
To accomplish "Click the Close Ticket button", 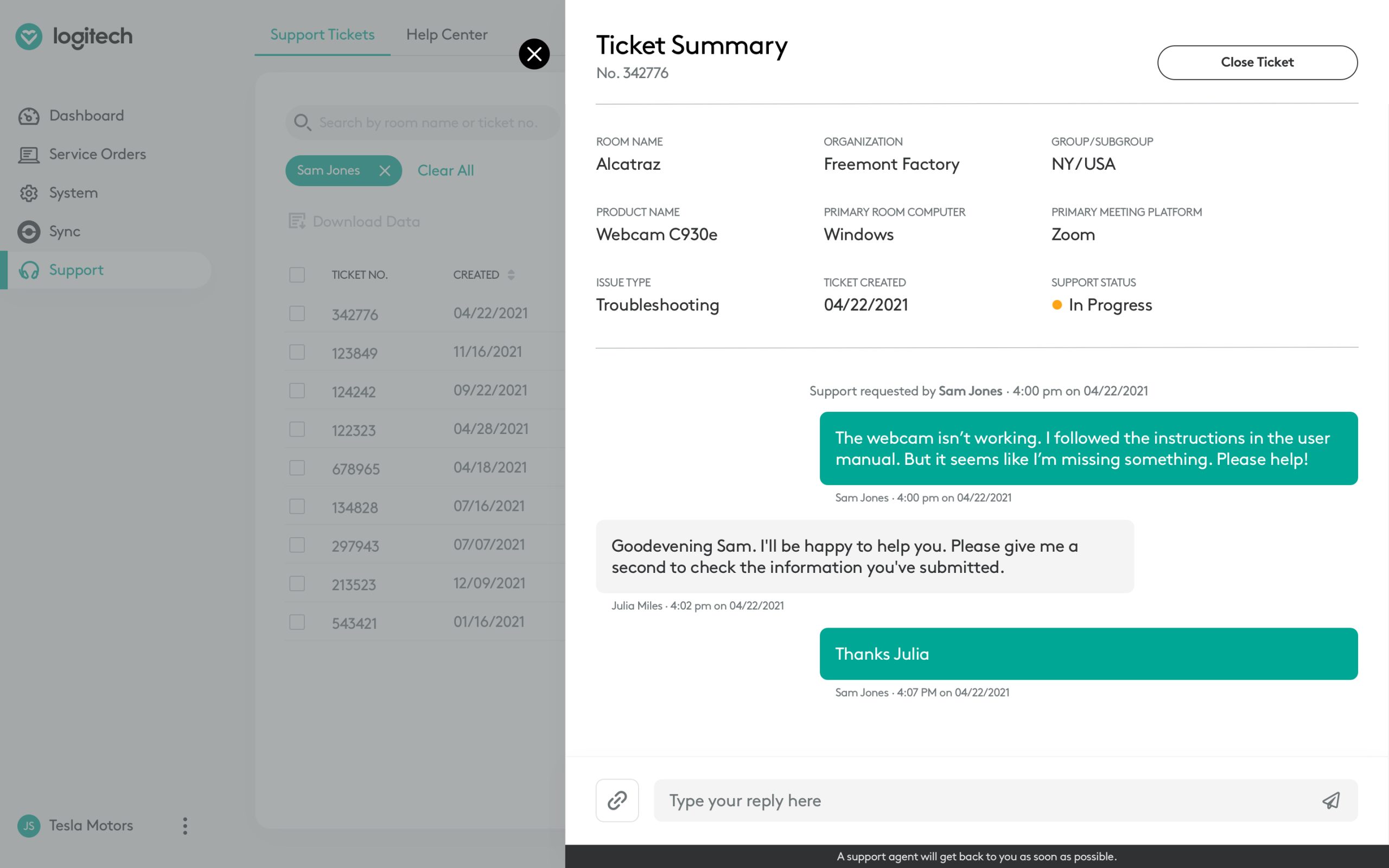I will (x=1257, y=62).
